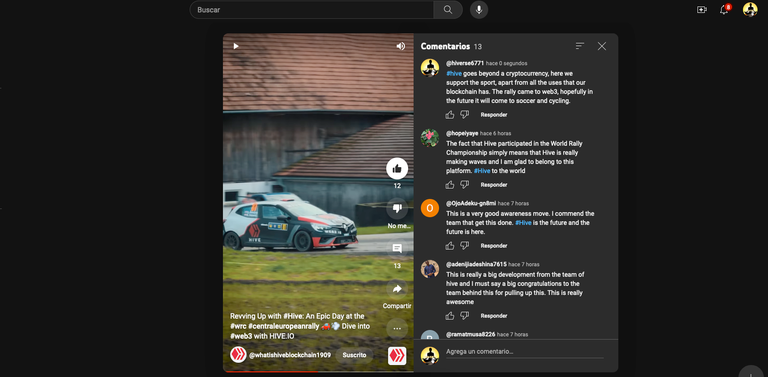Dislike the comment by @OjoAdeku-gn8mi

click(465, 246)
